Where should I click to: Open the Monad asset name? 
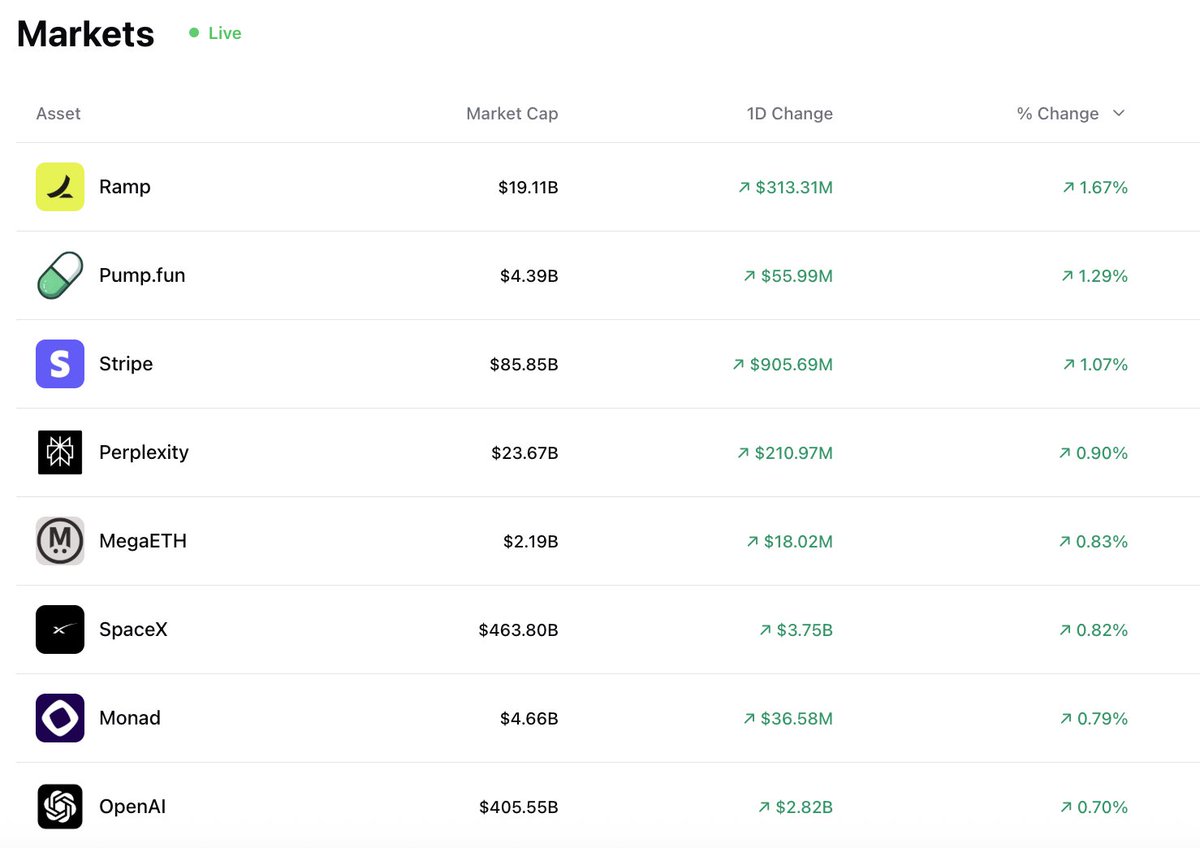click(130, 718)
